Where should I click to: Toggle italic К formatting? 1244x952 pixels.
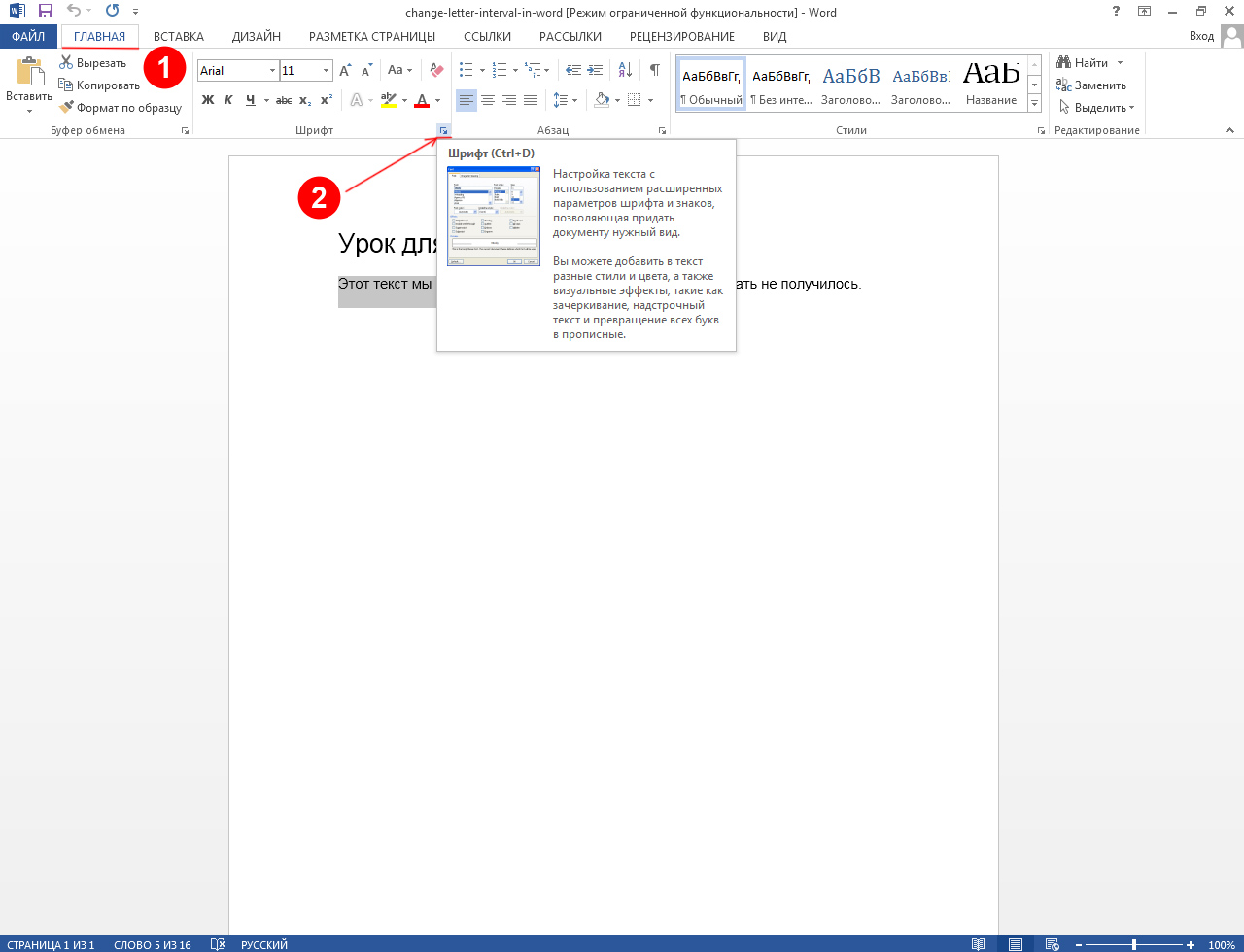tap(229, 100)
